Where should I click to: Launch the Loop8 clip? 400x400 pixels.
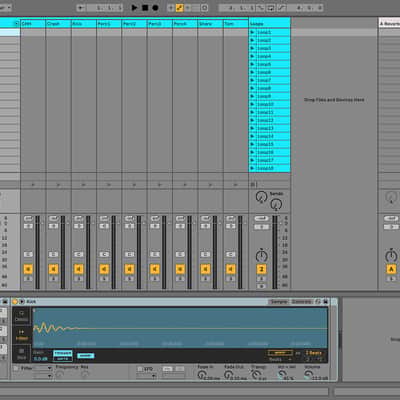pos(252,88)
